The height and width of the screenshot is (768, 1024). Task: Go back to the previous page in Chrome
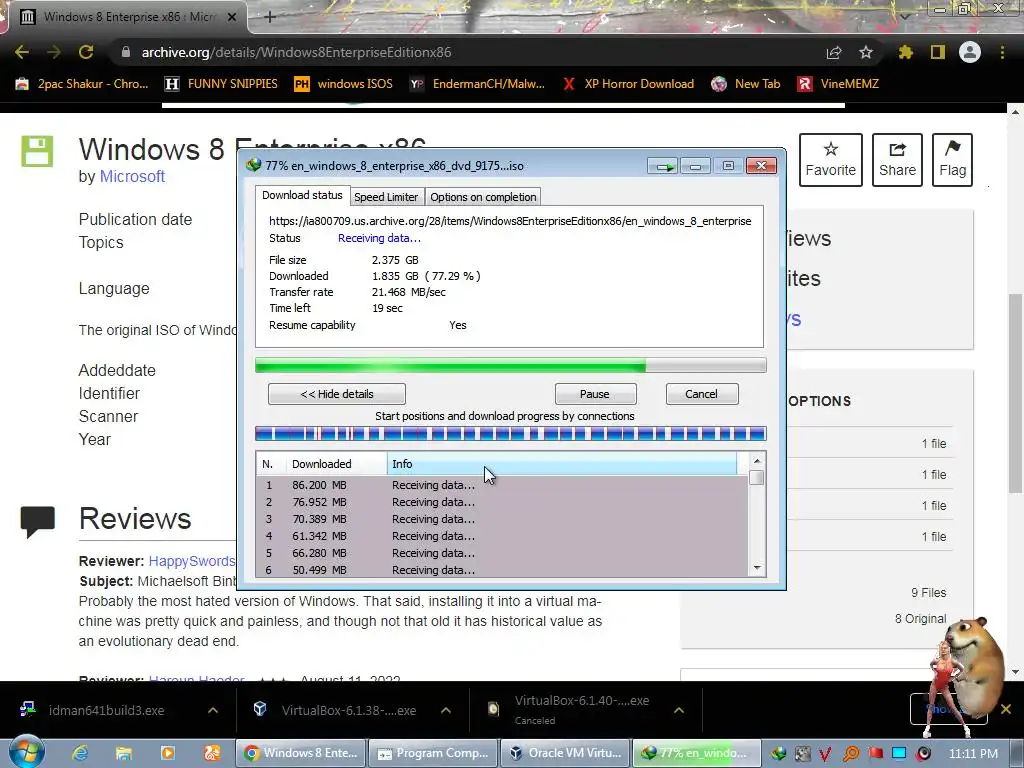22,52
